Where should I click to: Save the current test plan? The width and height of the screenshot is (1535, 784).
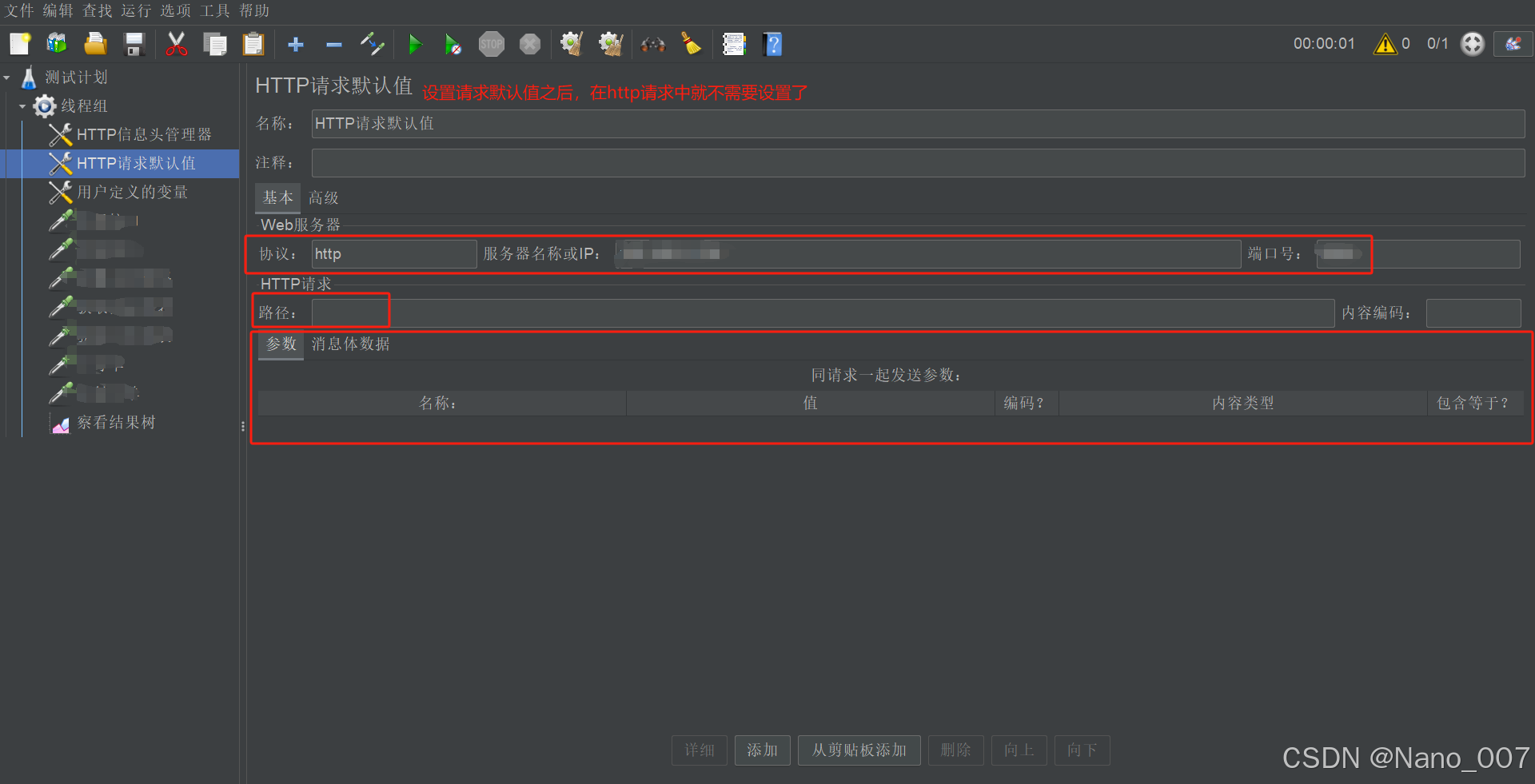pyautogui.click(x=134, y=44)
